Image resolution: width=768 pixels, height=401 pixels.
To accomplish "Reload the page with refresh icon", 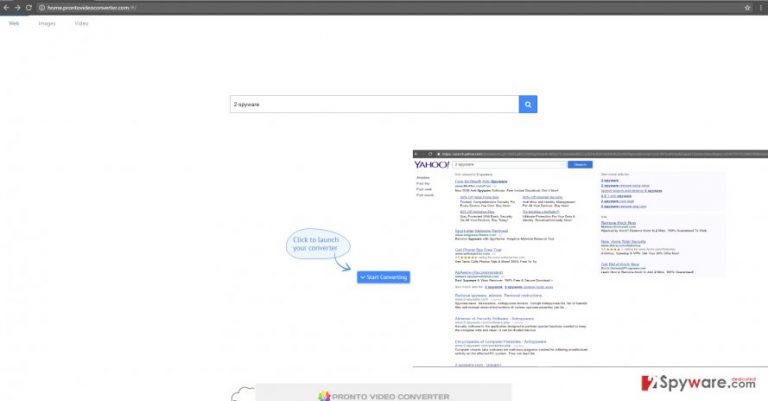I will click(x=29, y=8).
